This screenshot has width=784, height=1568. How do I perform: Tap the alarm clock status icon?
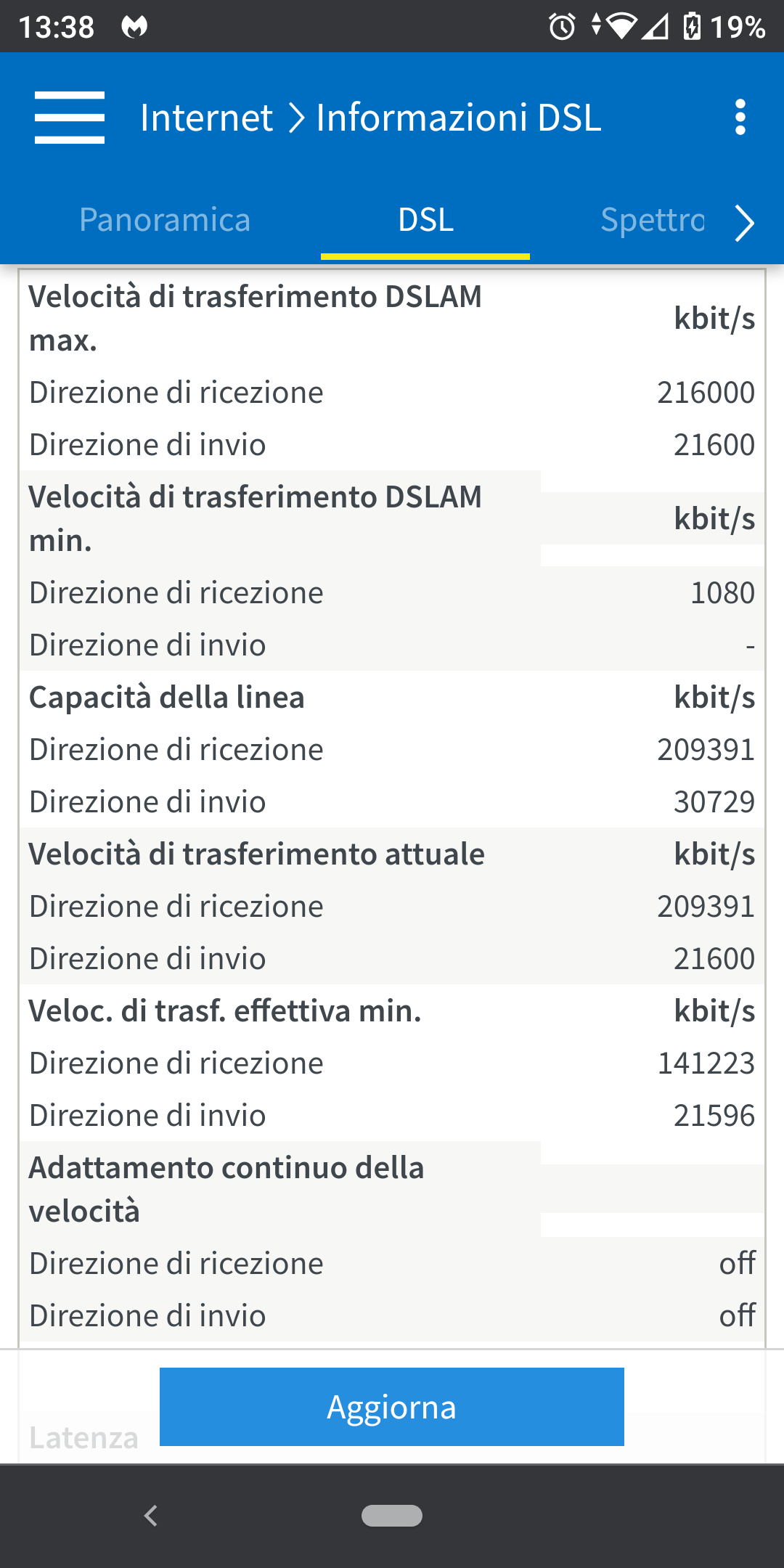562,27
